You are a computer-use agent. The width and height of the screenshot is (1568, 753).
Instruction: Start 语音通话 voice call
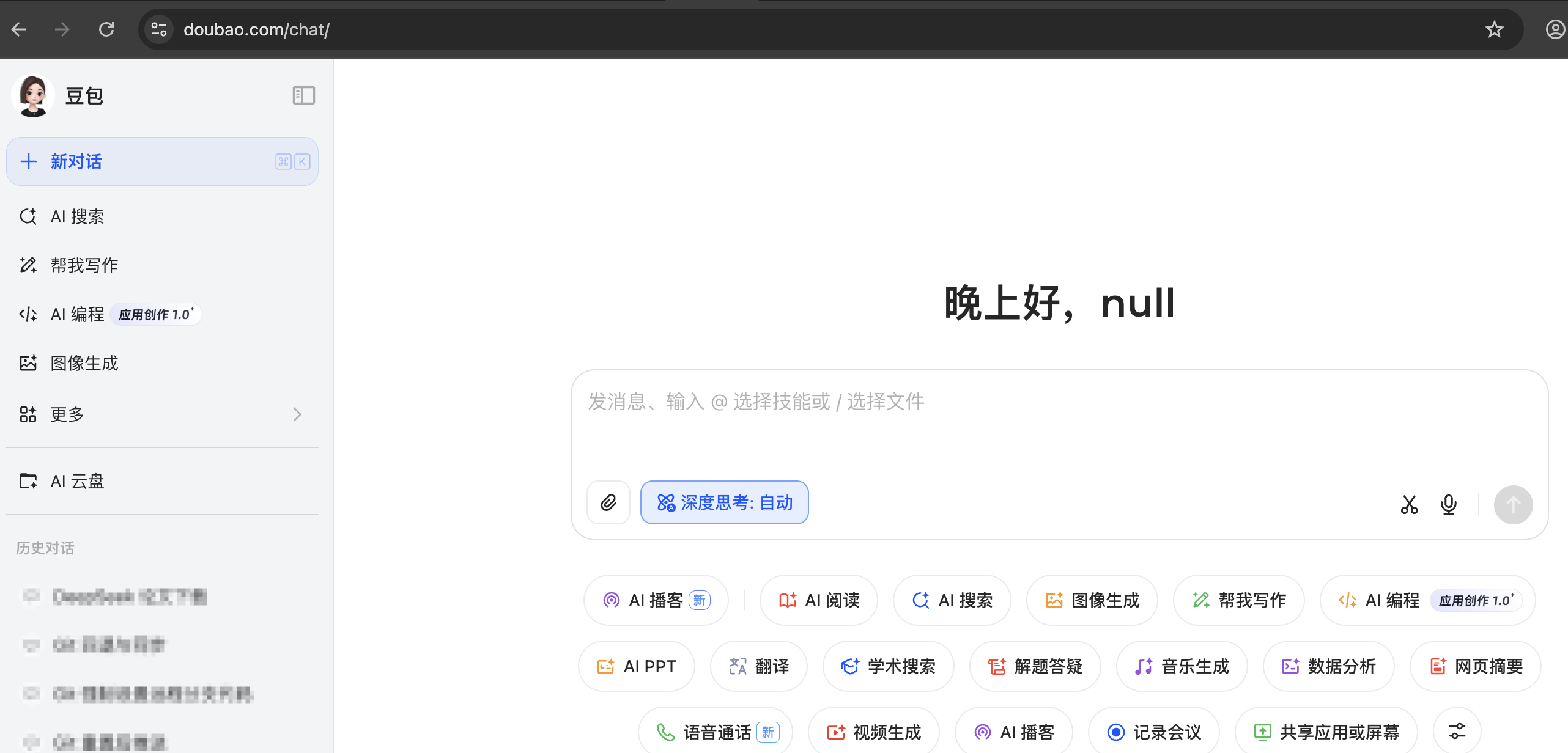click(x=716, y=732)
